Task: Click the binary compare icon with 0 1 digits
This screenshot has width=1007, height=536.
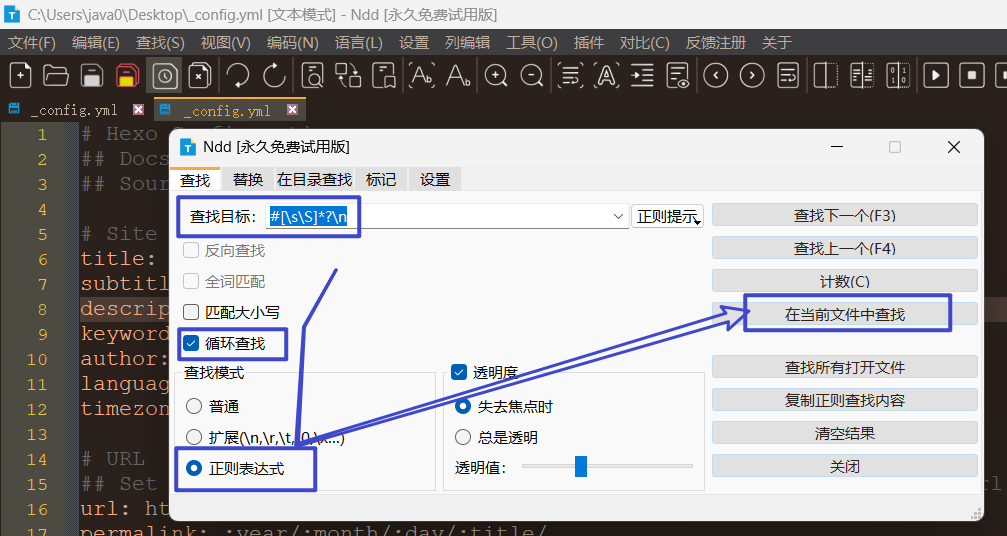Action: point(897,75)
